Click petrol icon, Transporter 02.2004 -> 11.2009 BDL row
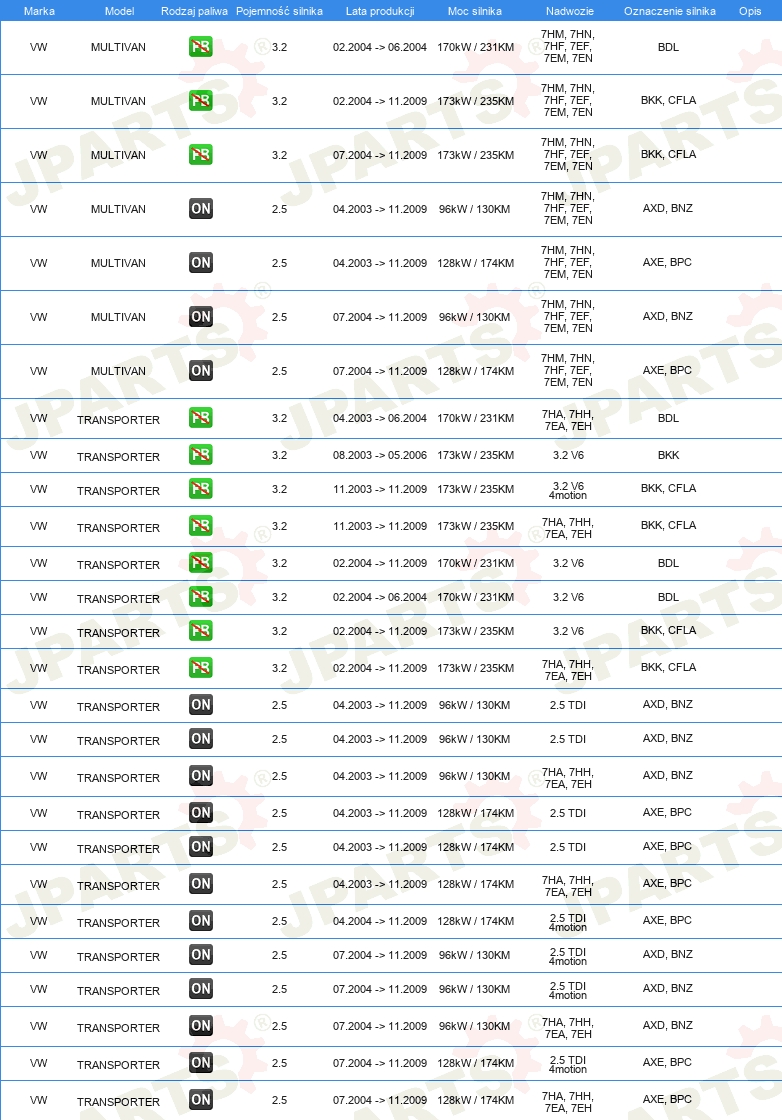This screenshot has width=782, height=1120. (x=201, y=563)
